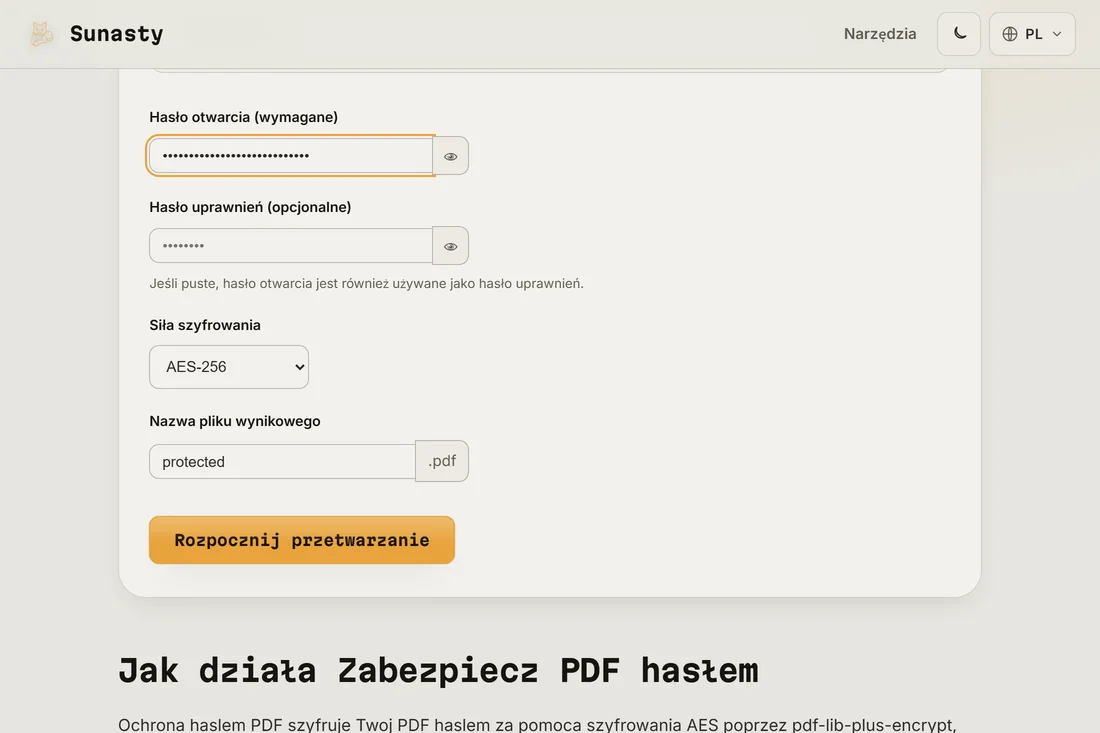Click the Rozpocznij przetwarzanie button
This screenshot has width=1100, height=733.
[302, 540]
